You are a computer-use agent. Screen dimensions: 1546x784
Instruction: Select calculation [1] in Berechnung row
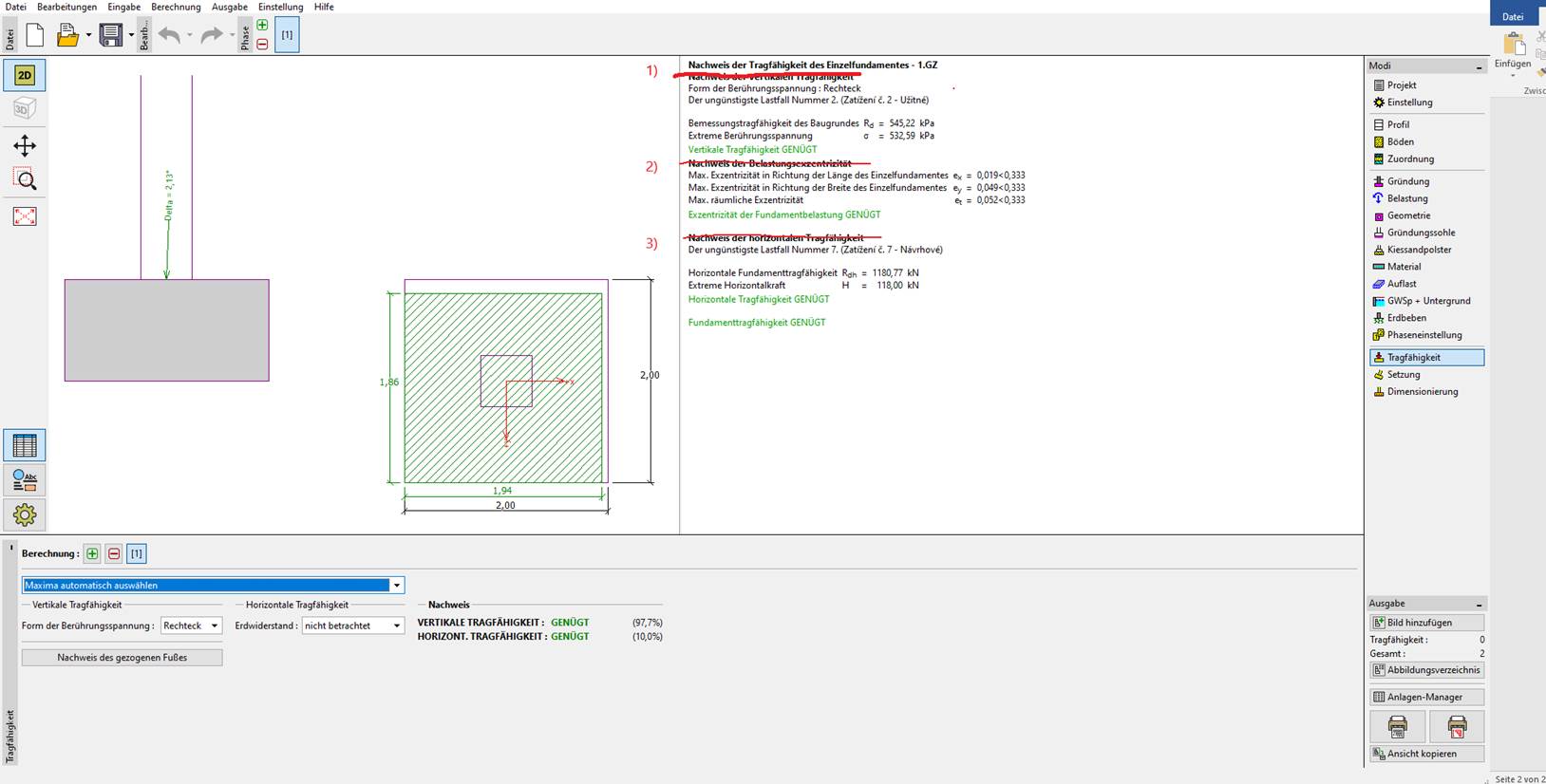(x=137, y=553)
